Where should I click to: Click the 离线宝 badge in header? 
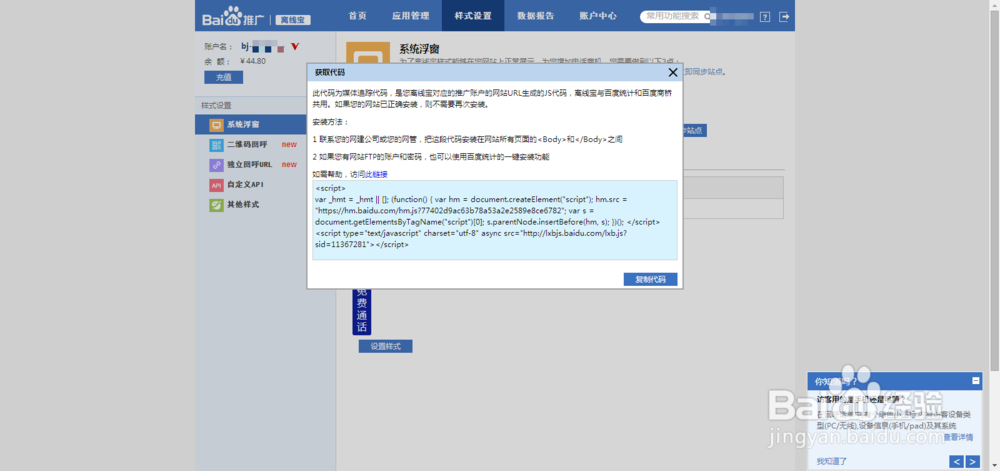pyautogui.click(x=293, y=20)
